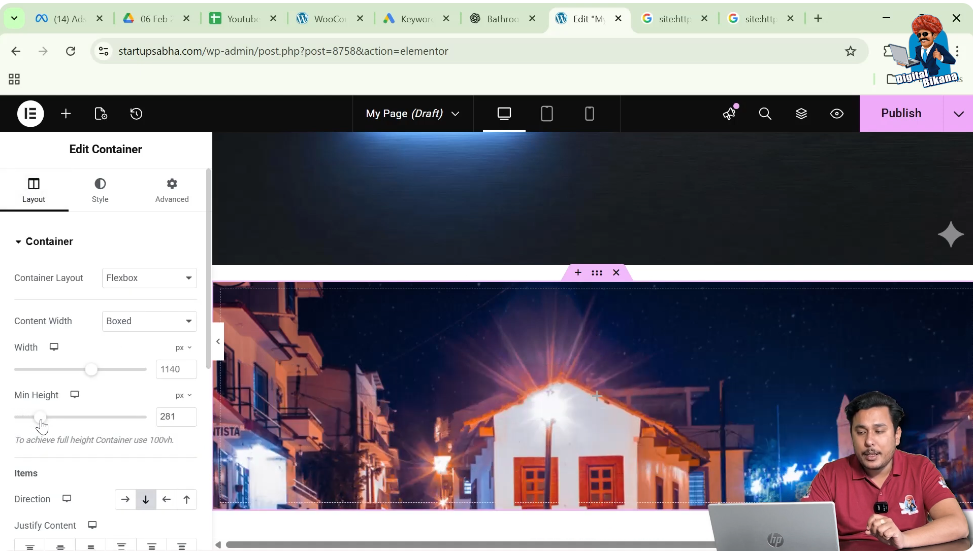
Task: Switch to the Advanced tab
Action: 172,190
